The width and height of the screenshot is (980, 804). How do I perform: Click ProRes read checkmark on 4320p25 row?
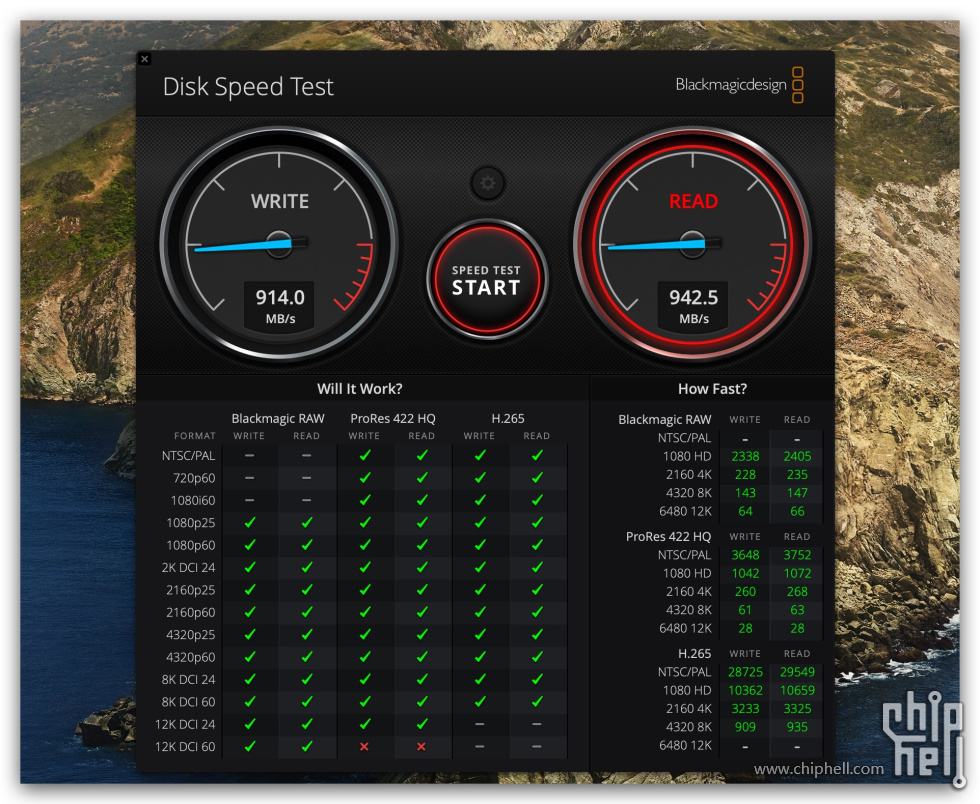422,635
